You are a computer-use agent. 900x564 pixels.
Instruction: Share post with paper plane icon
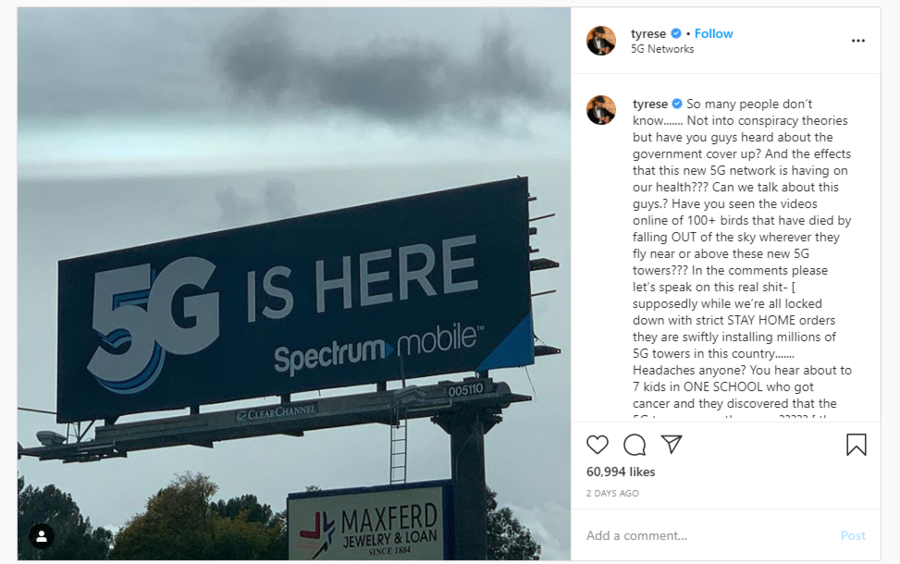click(671, 445)
